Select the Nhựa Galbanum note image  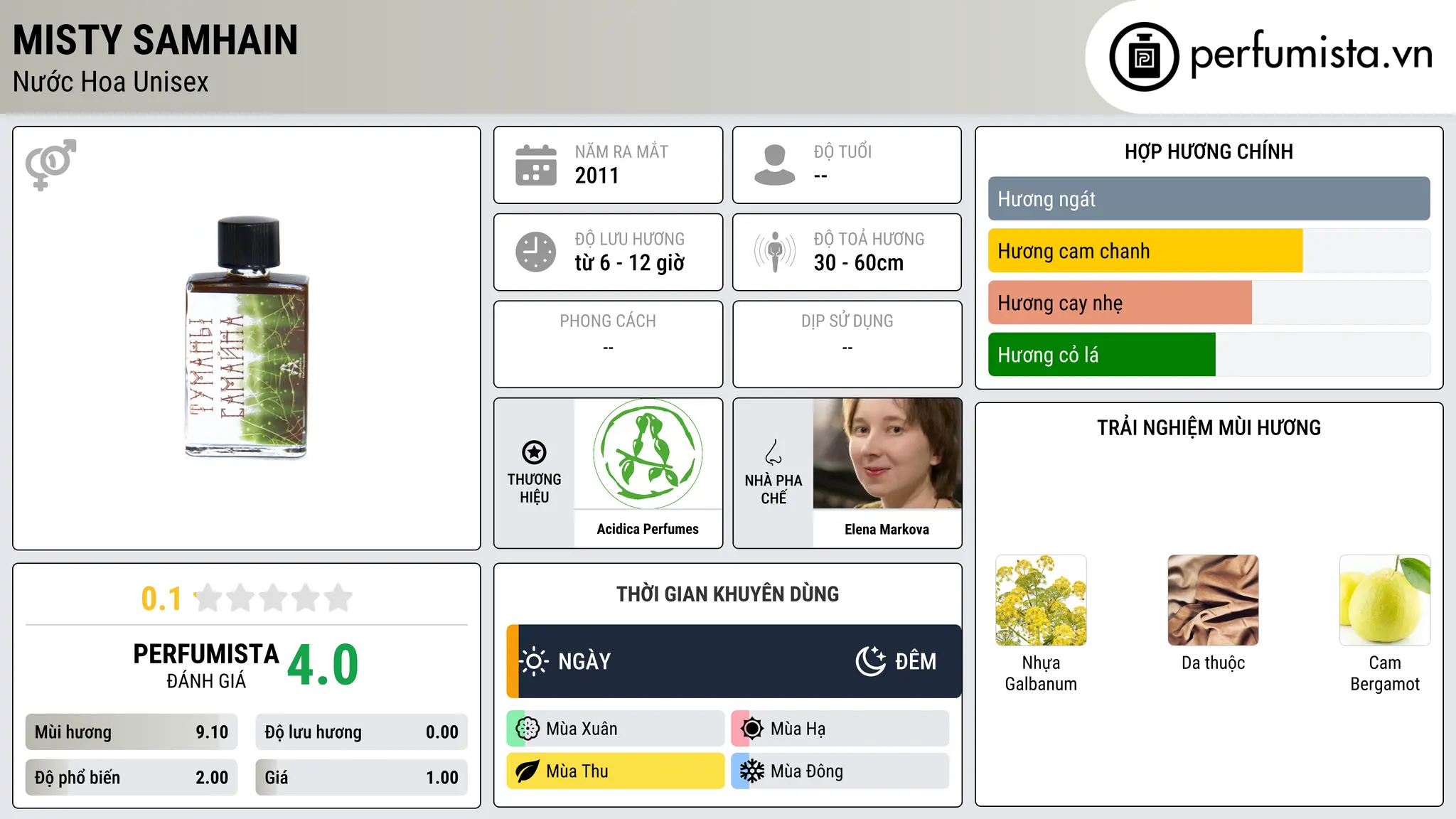[x=1041, y=600]
